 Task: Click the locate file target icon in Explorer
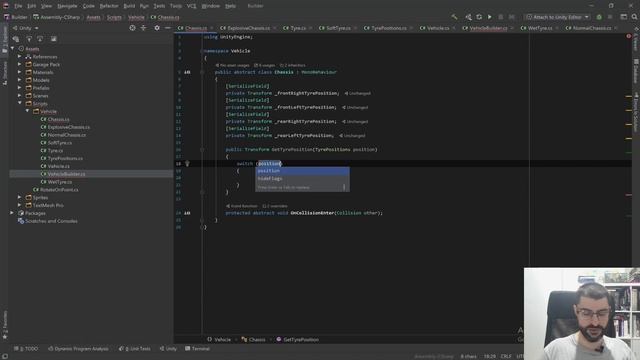132,28
